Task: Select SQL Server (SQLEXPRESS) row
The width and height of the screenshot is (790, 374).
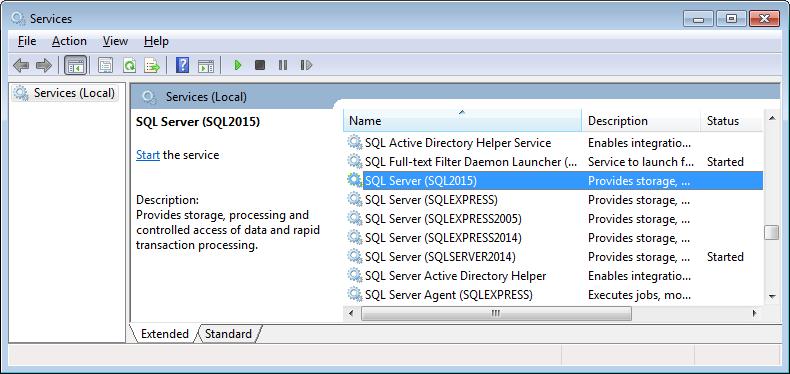Action: pos(554,200)
